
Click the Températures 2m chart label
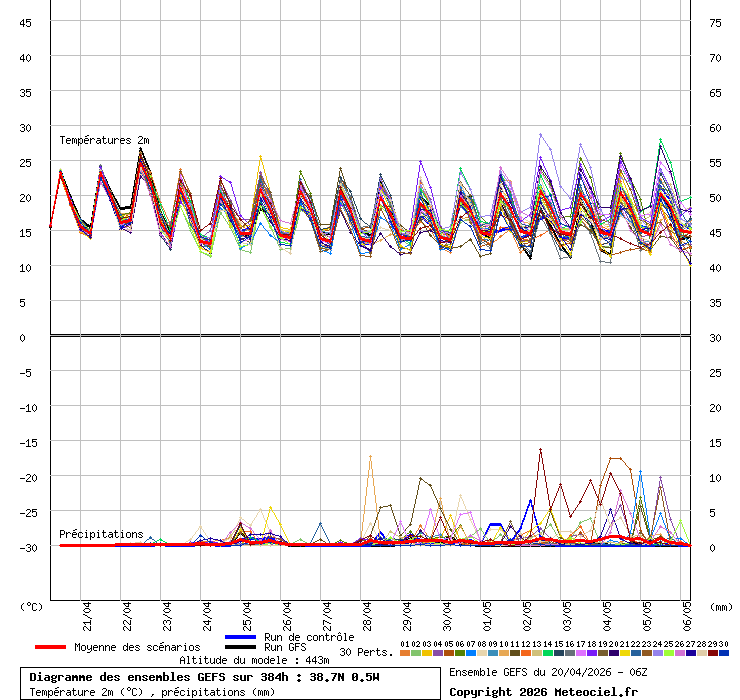point(104,140)
